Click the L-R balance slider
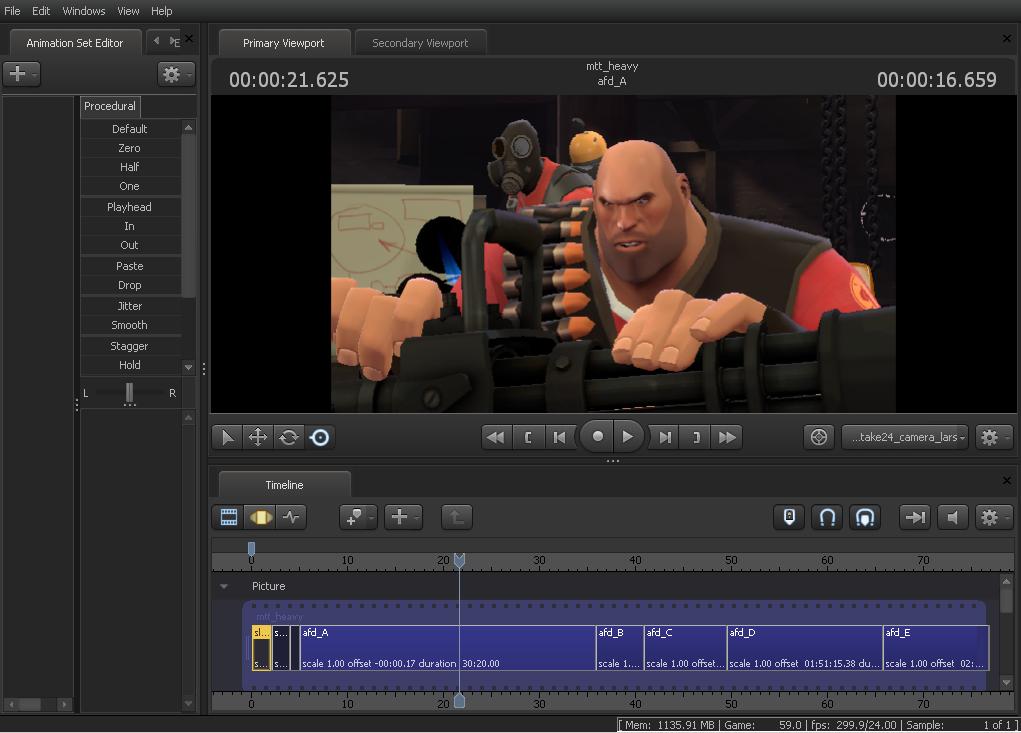Viewport: 1021px width, 733px height. [129, 393]
